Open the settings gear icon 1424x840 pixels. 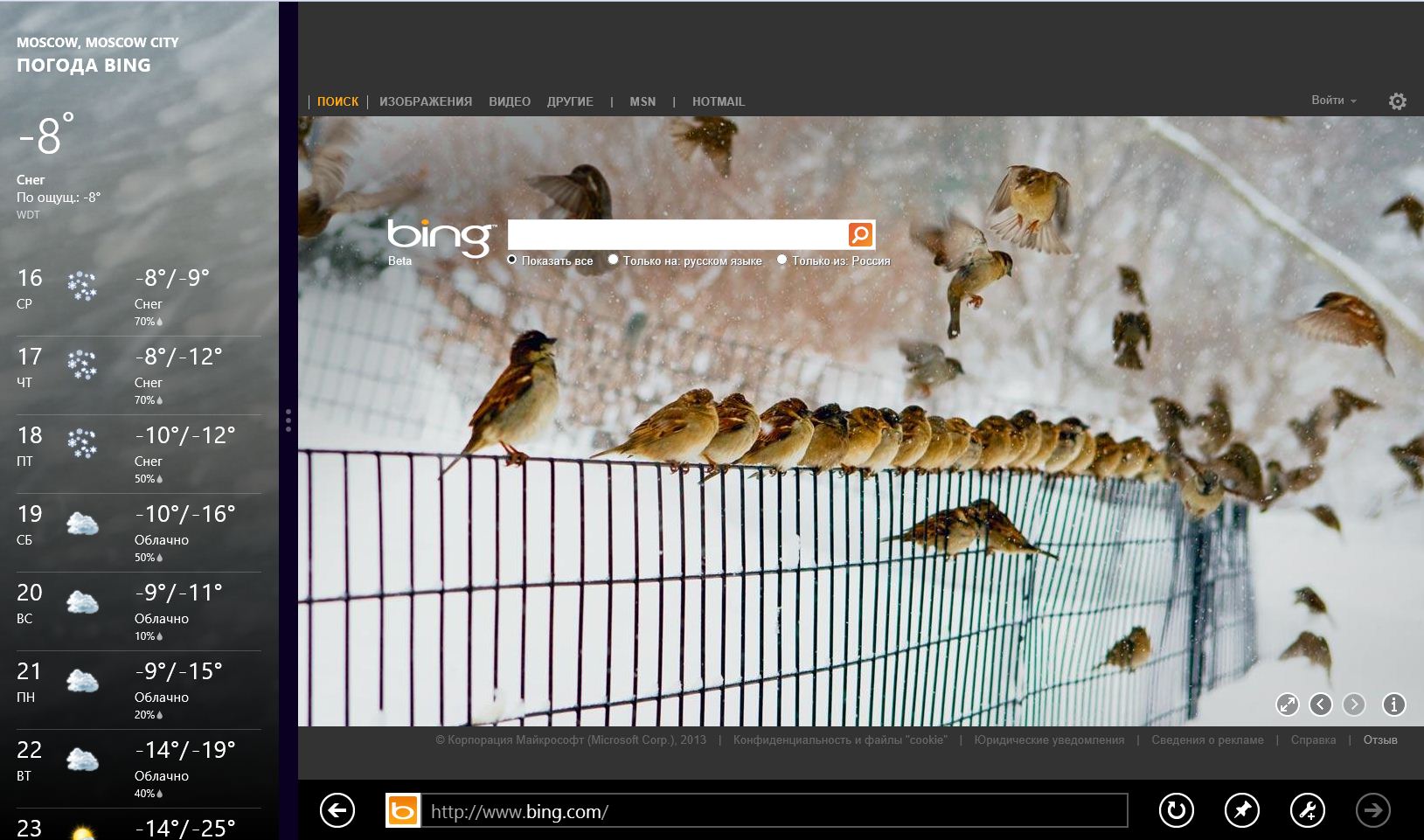[x=1398, y=101]
